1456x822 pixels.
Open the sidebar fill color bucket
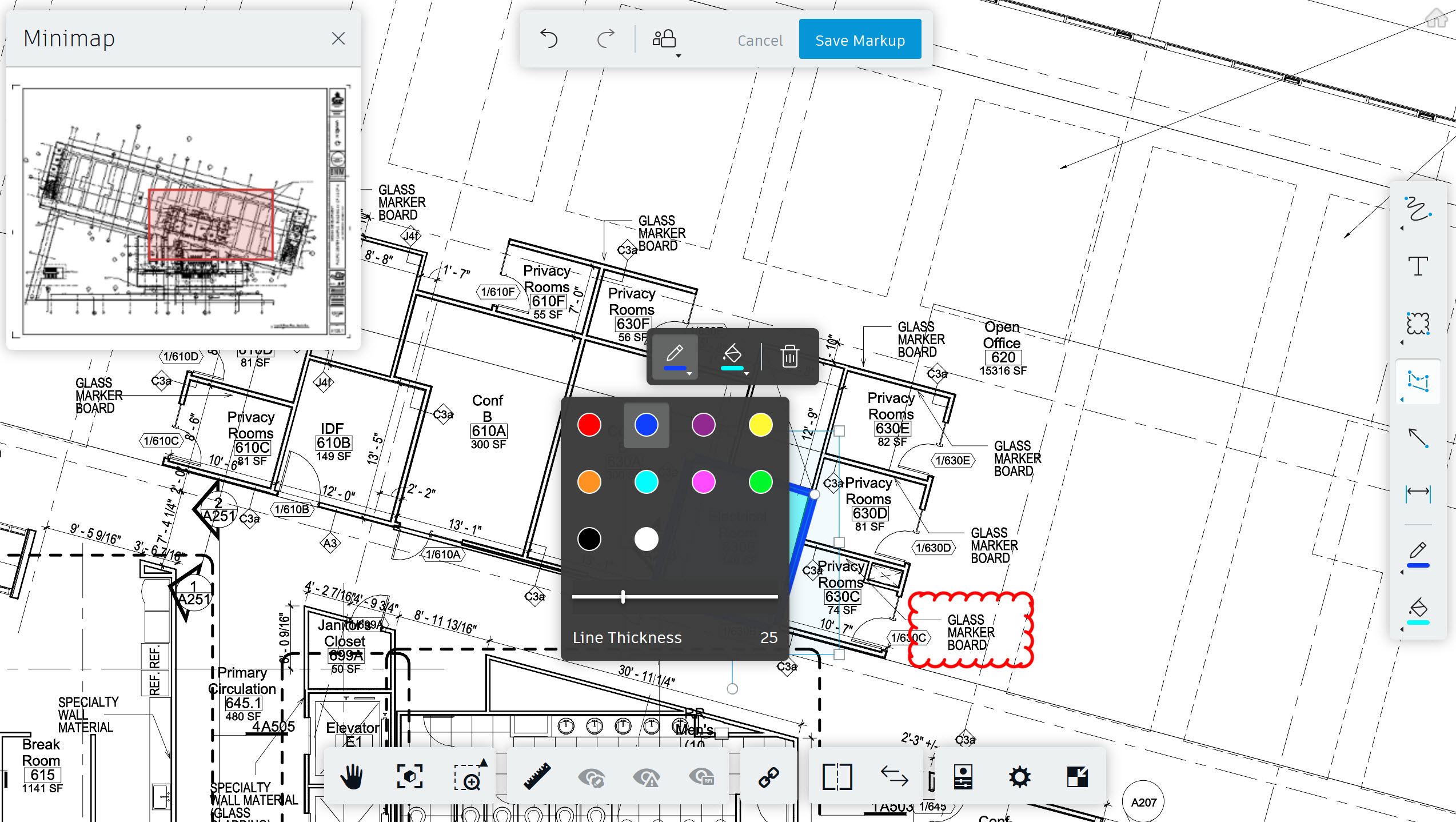click(1418, 612)
